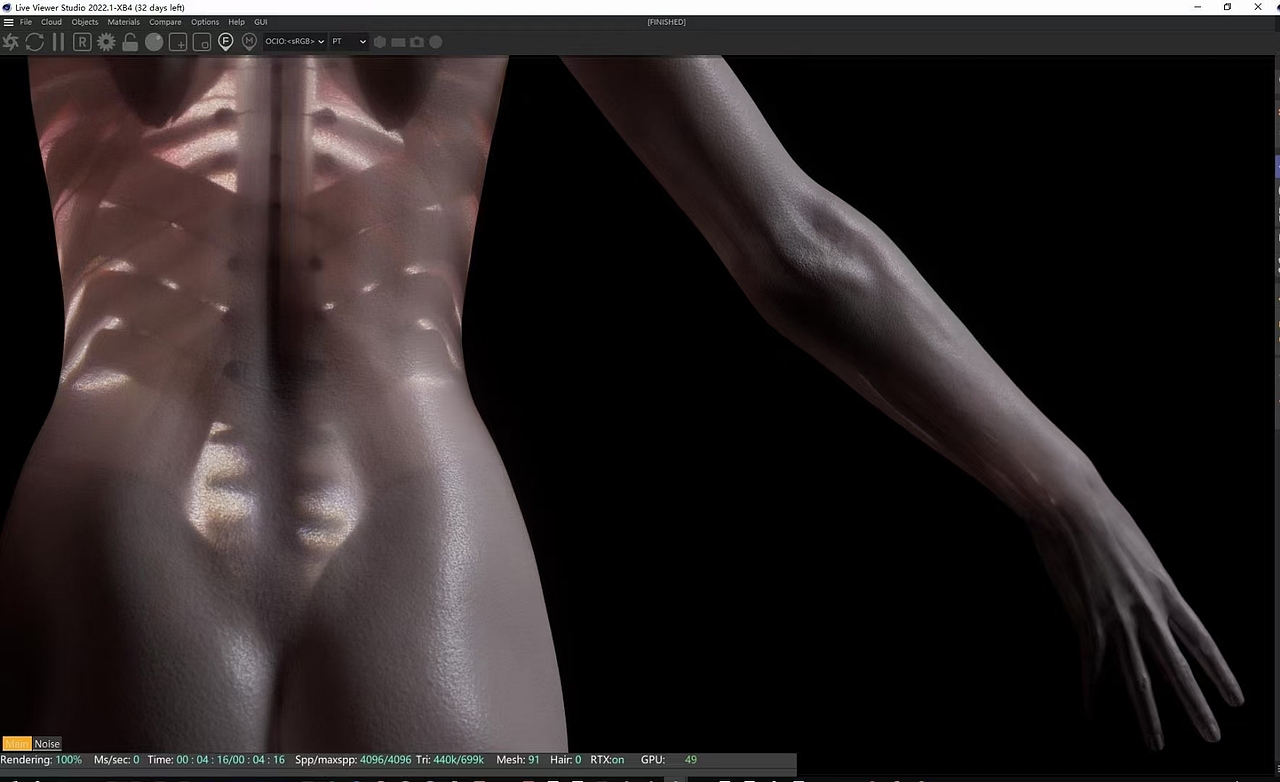Click the camera toolbar icon
Screen dimensions: 1280x782
417,42
